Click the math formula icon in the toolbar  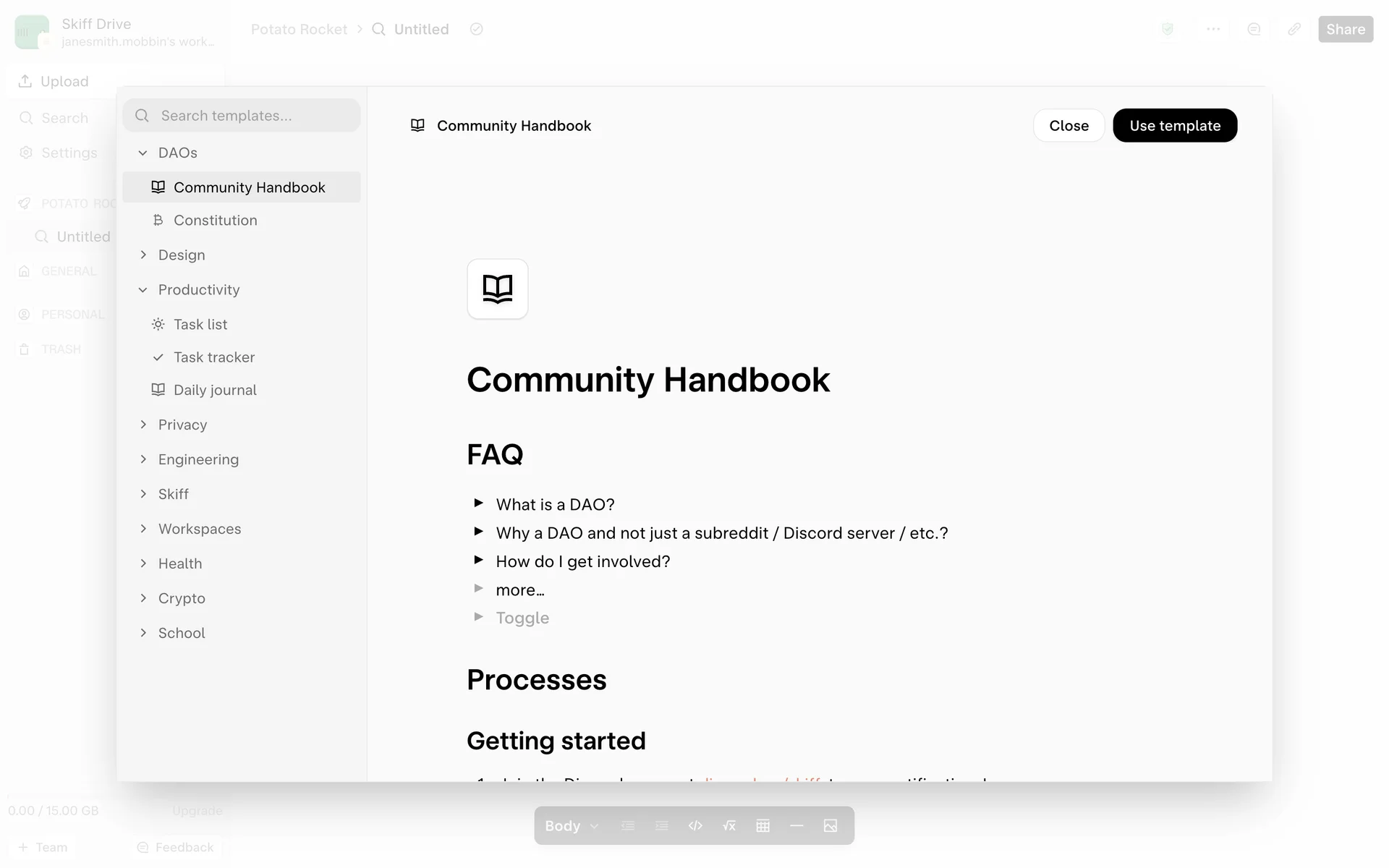click(729, 825)
